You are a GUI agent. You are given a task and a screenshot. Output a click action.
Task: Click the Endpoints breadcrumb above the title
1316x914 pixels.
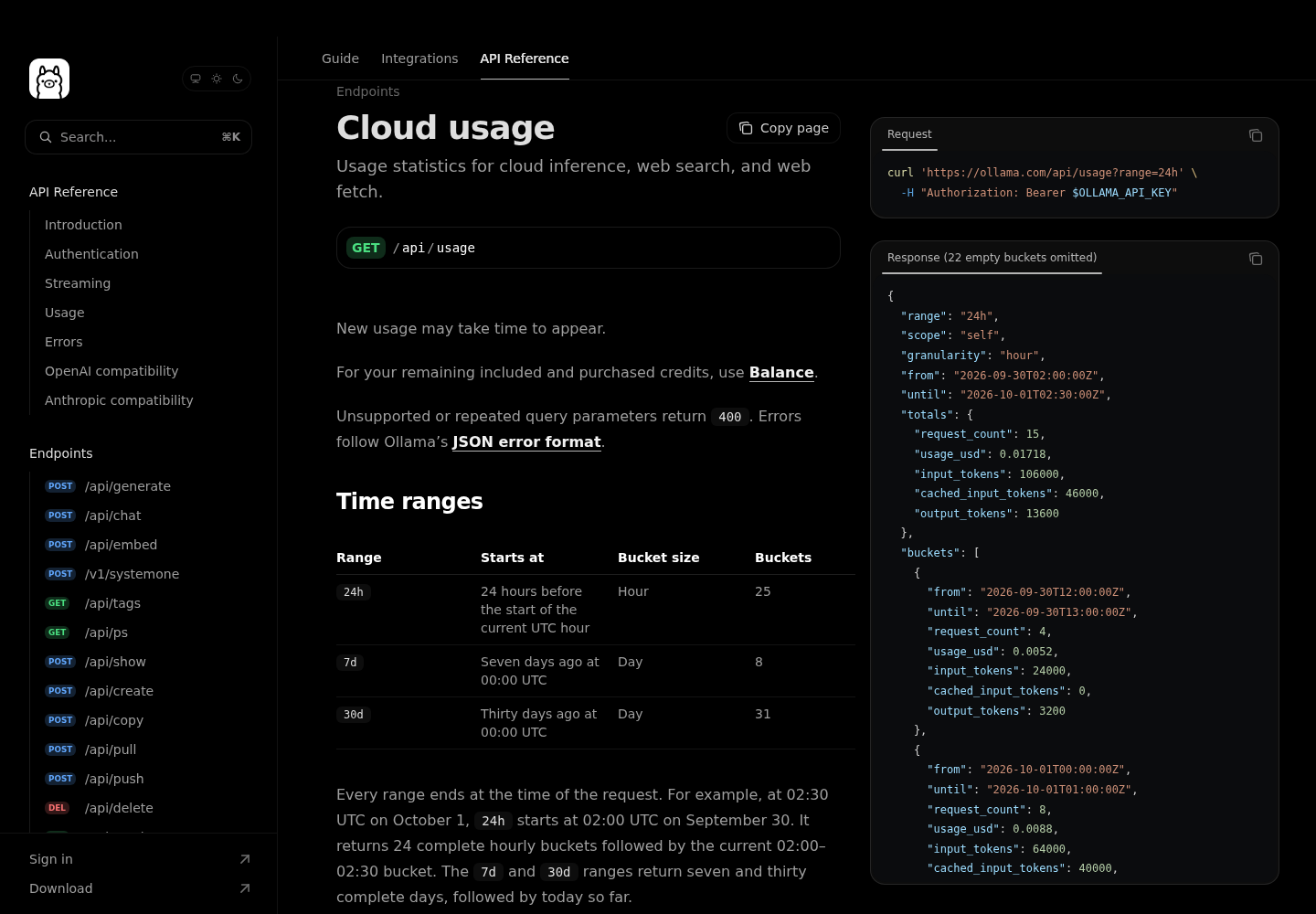[x=367, y=91]
